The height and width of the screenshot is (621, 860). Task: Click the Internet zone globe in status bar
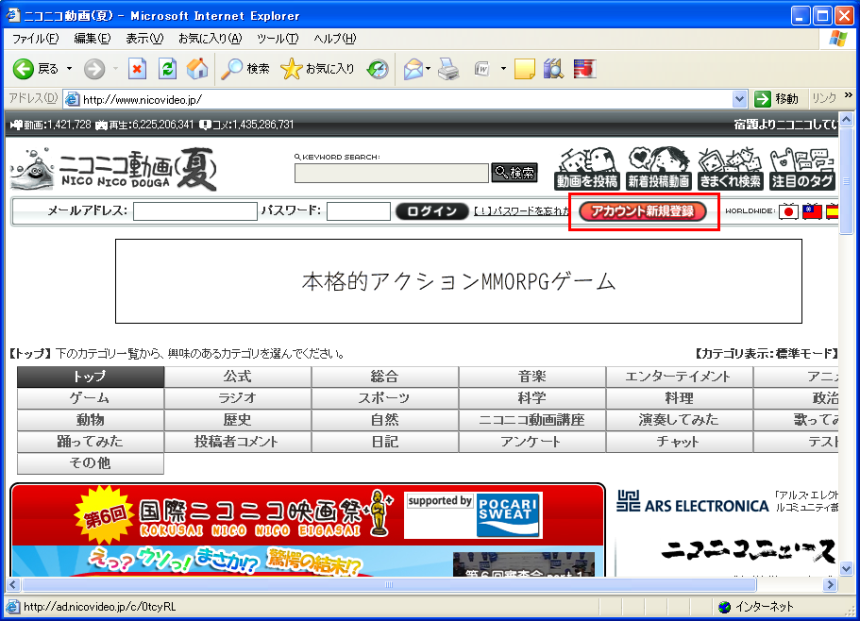click(725, 607)
